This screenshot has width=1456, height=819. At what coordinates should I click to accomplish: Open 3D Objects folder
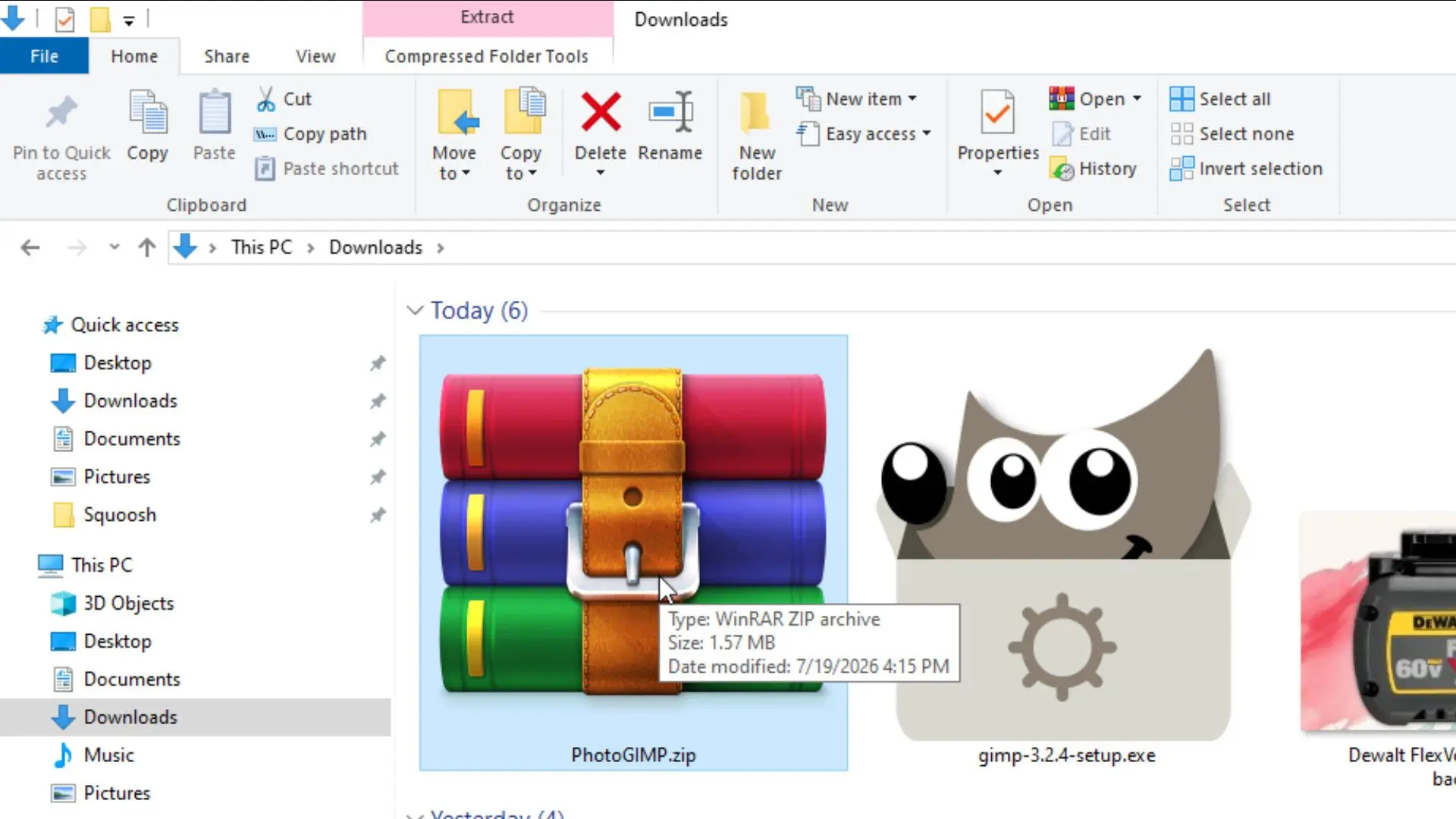[129, 604]
